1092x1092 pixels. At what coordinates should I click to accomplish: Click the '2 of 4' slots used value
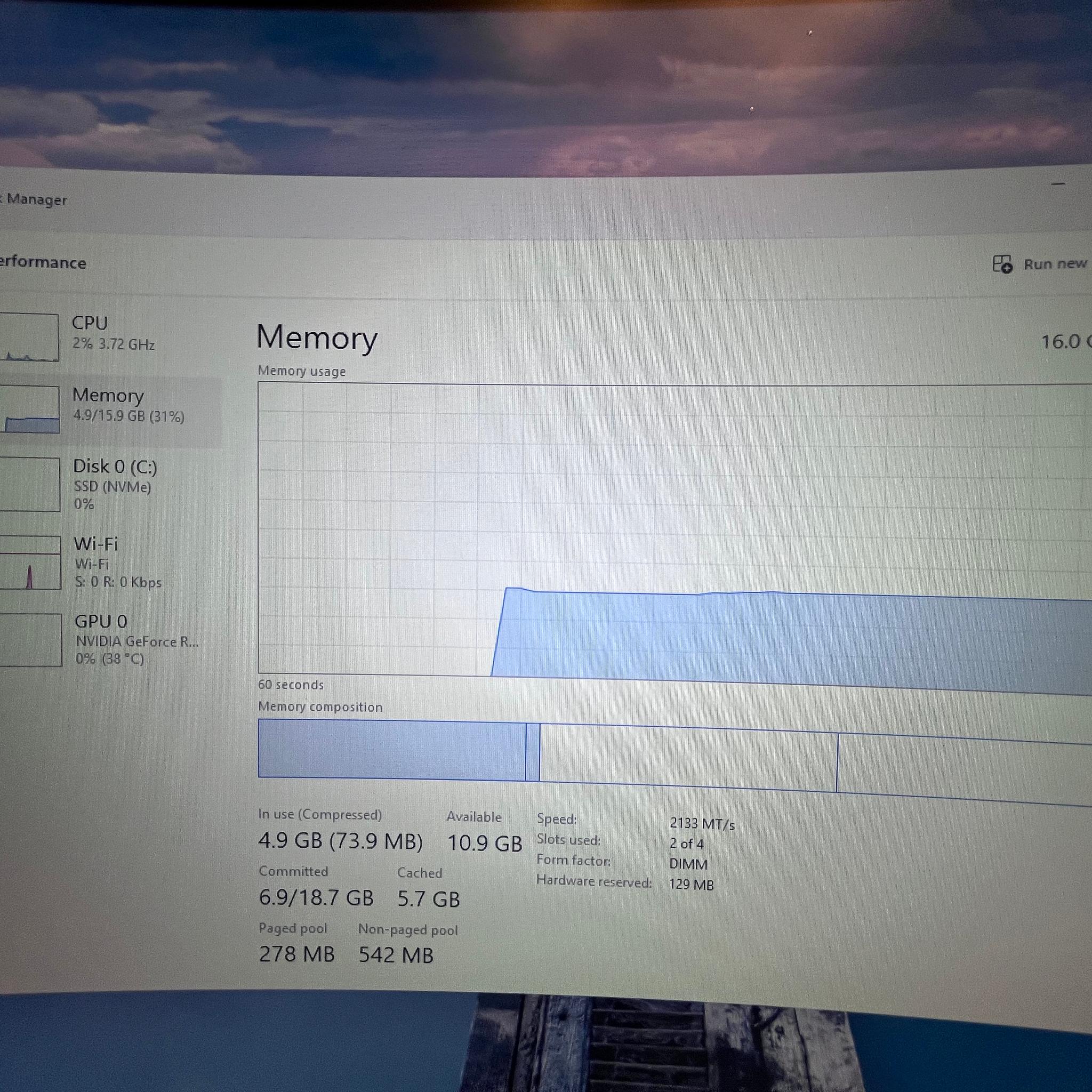tap(686, 844)
